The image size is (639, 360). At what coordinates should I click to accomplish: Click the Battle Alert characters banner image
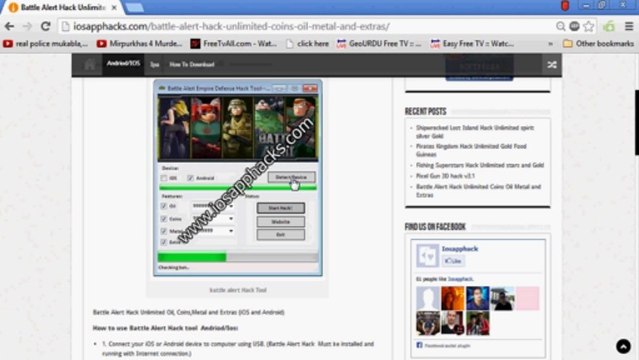click(x=238, y=128)
